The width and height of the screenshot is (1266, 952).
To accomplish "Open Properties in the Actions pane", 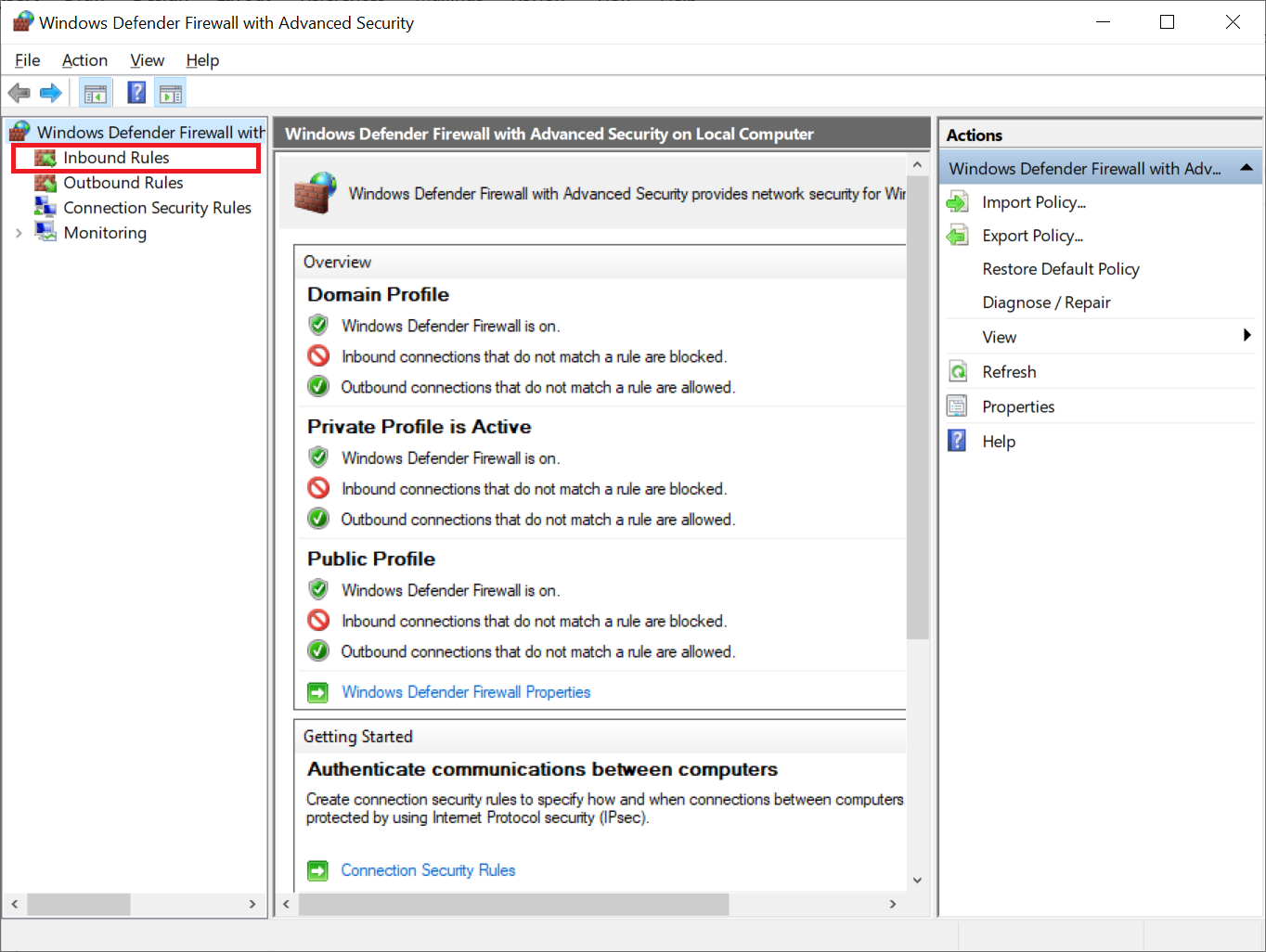I will point(1017,406).
